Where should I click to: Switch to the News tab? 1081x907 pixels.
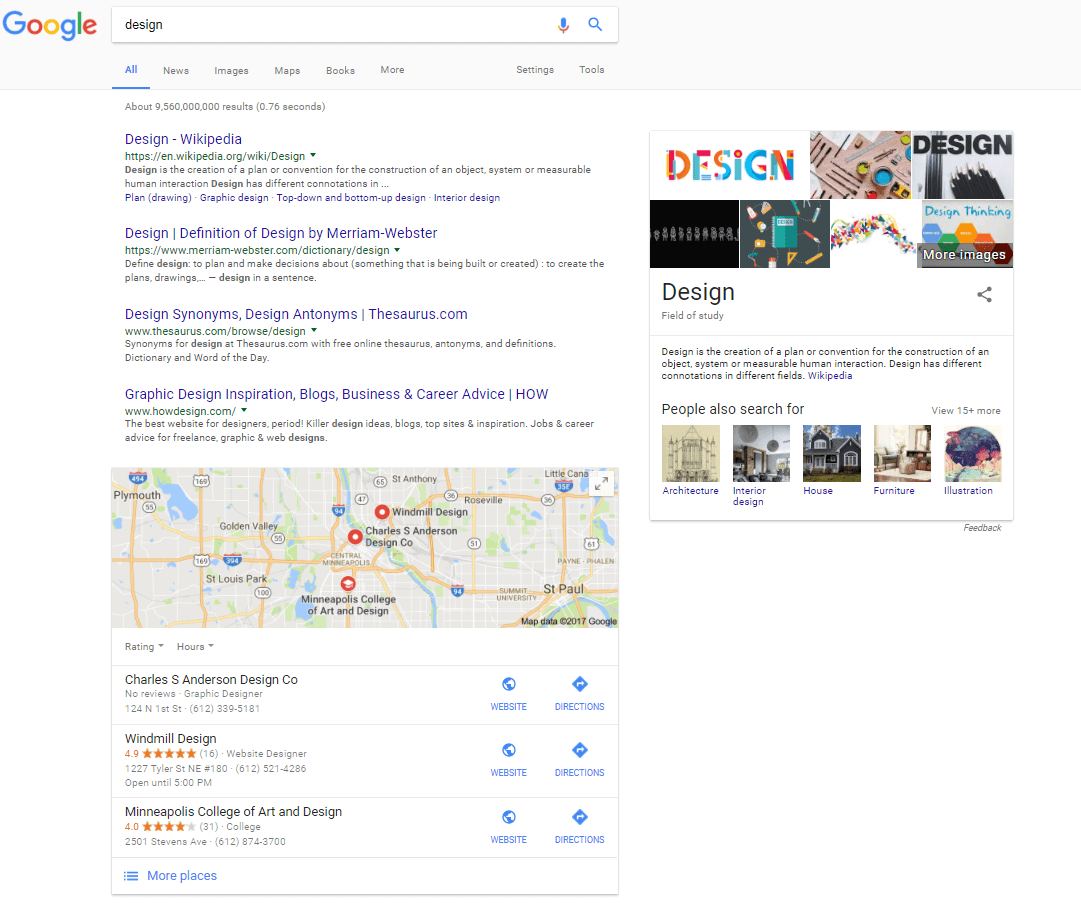[176, 70]
